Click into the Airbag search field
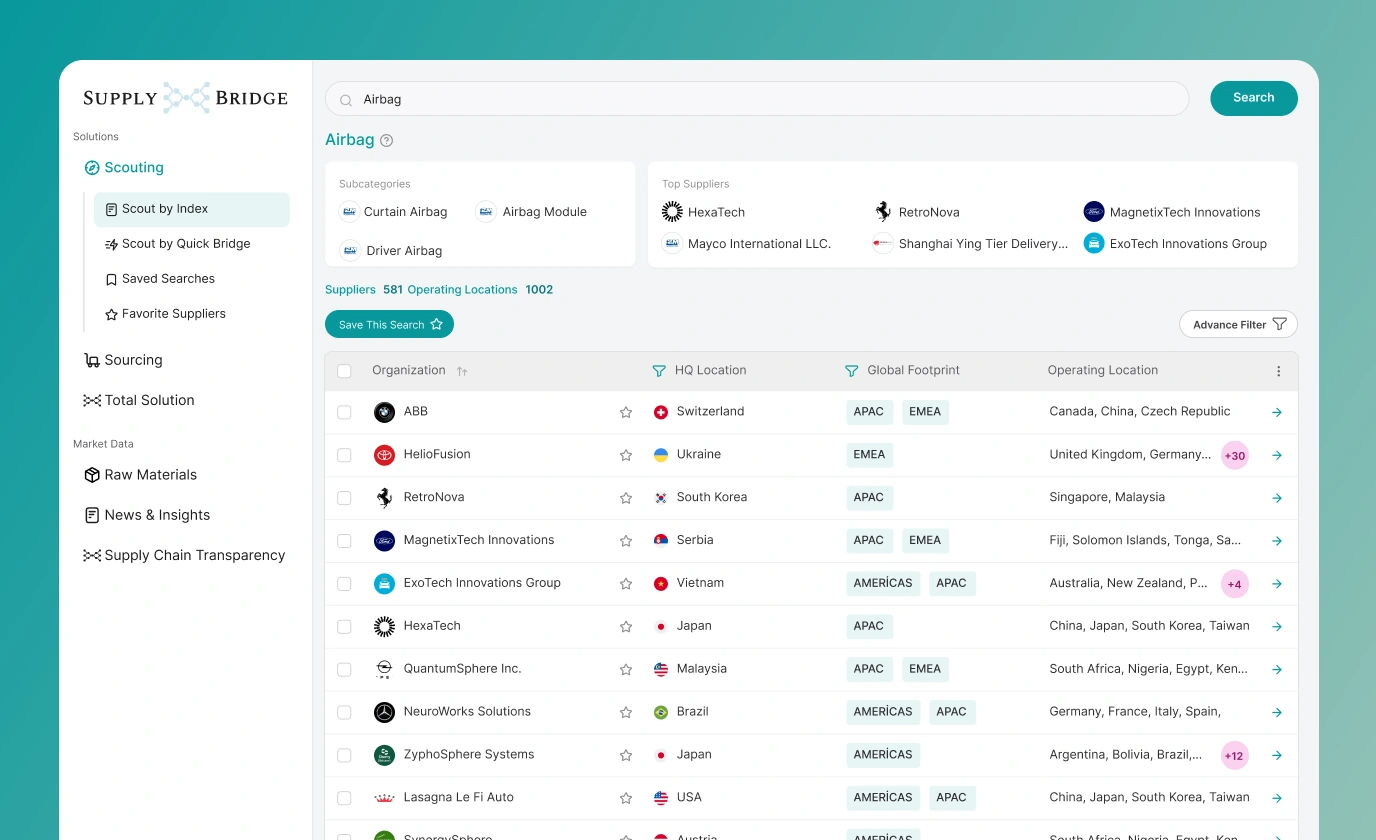This screenshot has width=1376, height=840. pyautogui.click(x=760, y=99)
